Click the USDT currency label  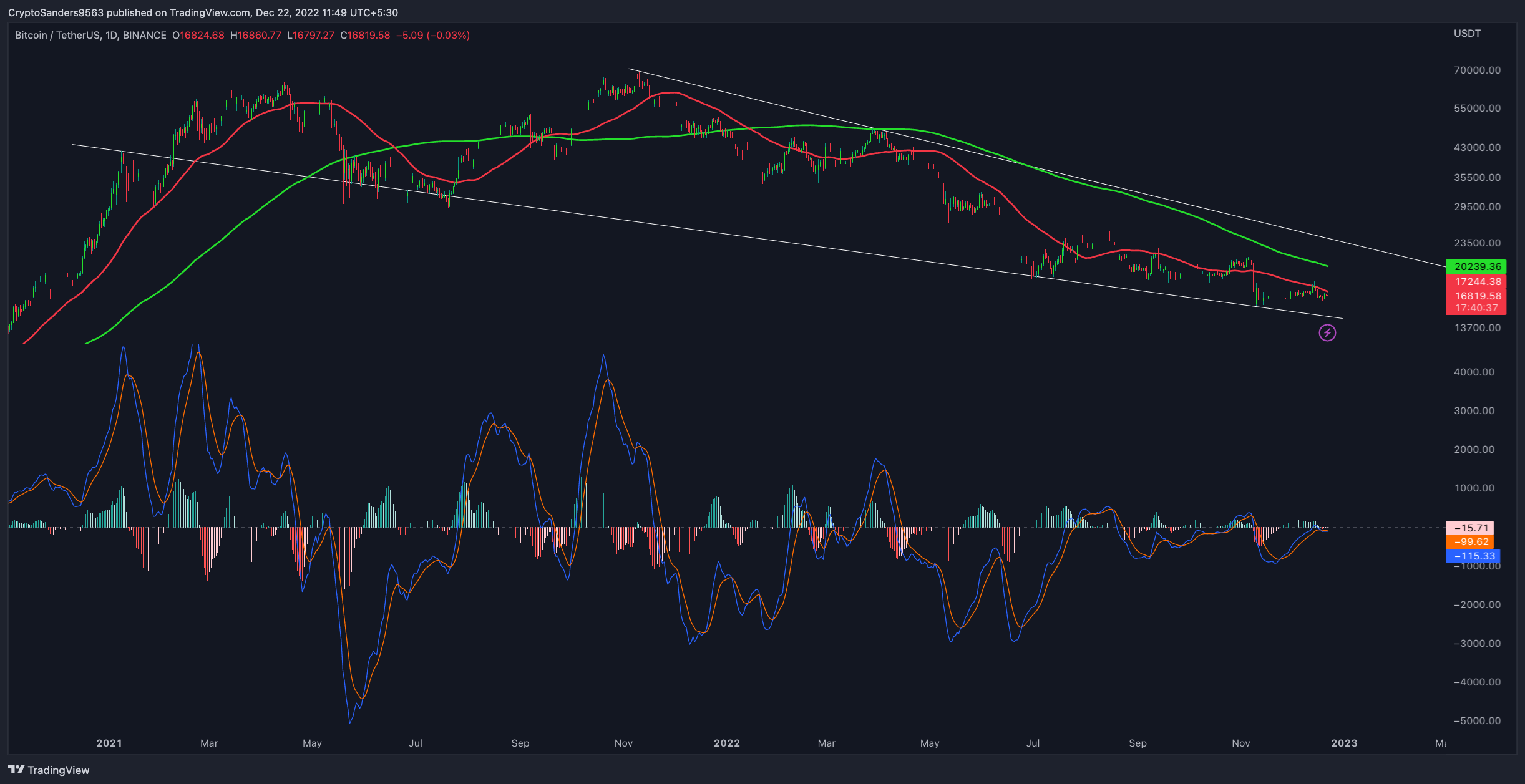pyautogui.click(x=1467, y=34)
